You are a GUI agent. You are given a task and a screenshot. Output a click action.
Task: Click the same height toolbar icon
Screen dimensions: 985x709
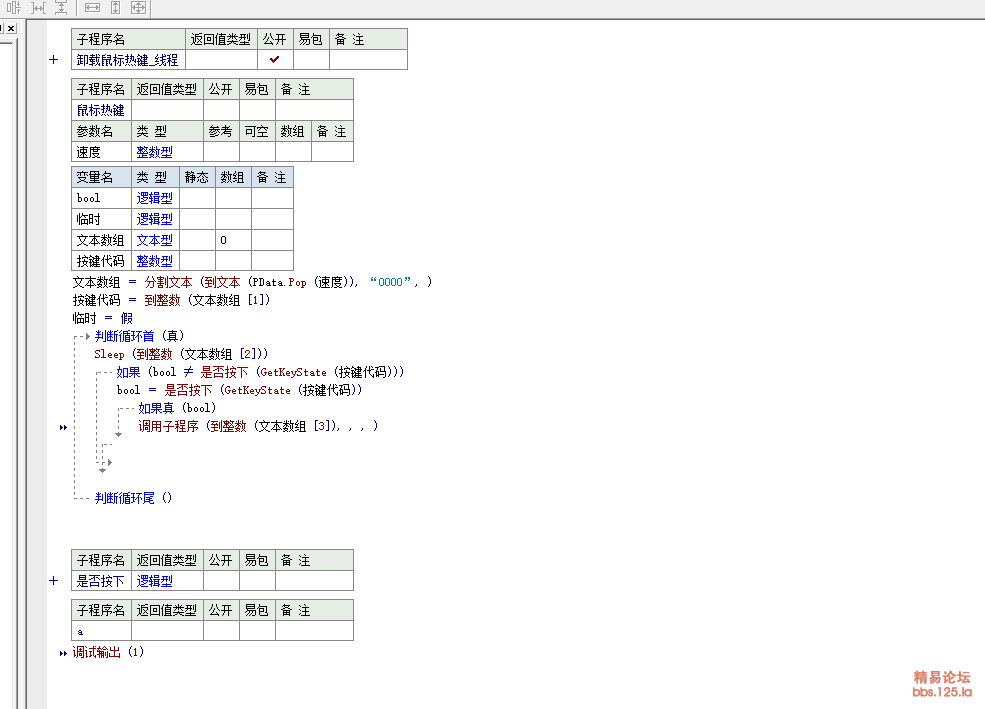[116, 8]
